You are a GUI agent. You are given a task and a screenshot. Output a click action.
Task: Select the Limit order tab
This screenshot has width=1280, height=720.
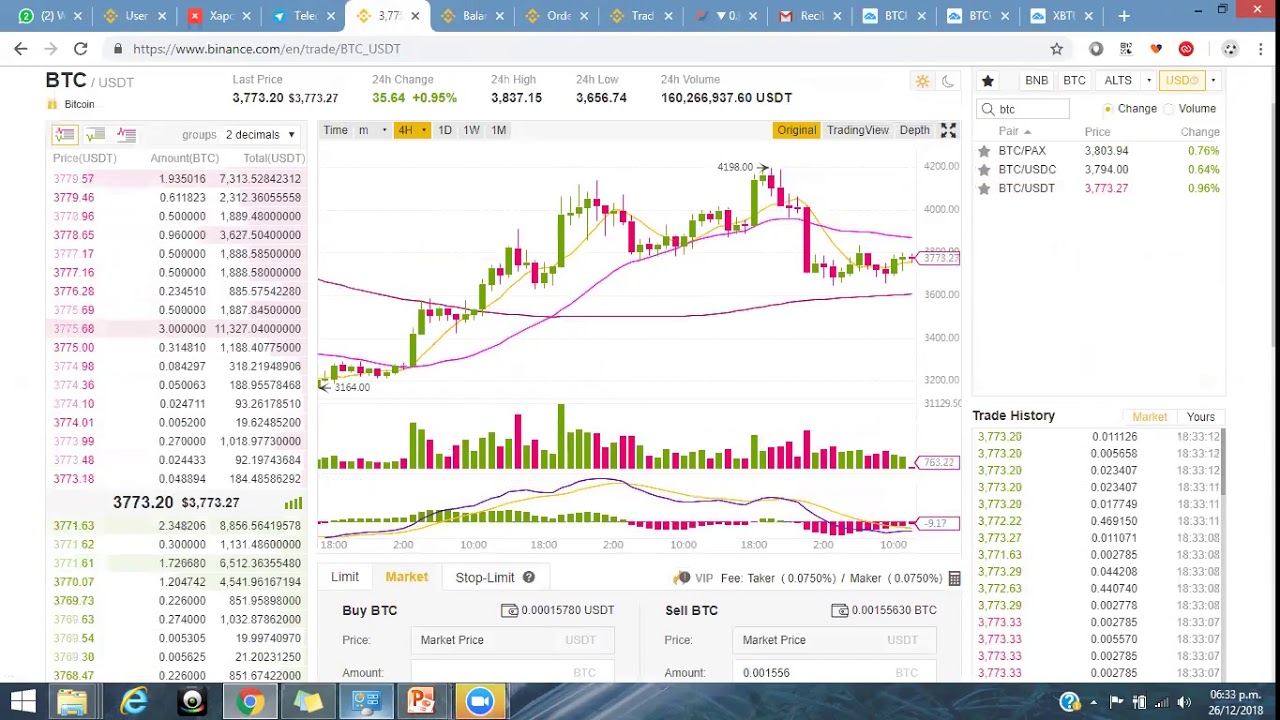click(x=345, y=577)
